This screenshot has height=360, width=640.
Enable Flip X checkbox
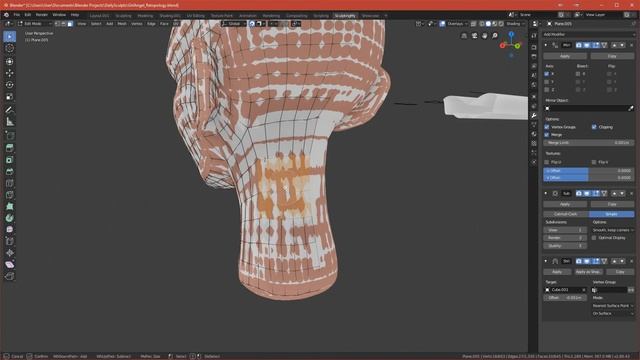point(609,74)
